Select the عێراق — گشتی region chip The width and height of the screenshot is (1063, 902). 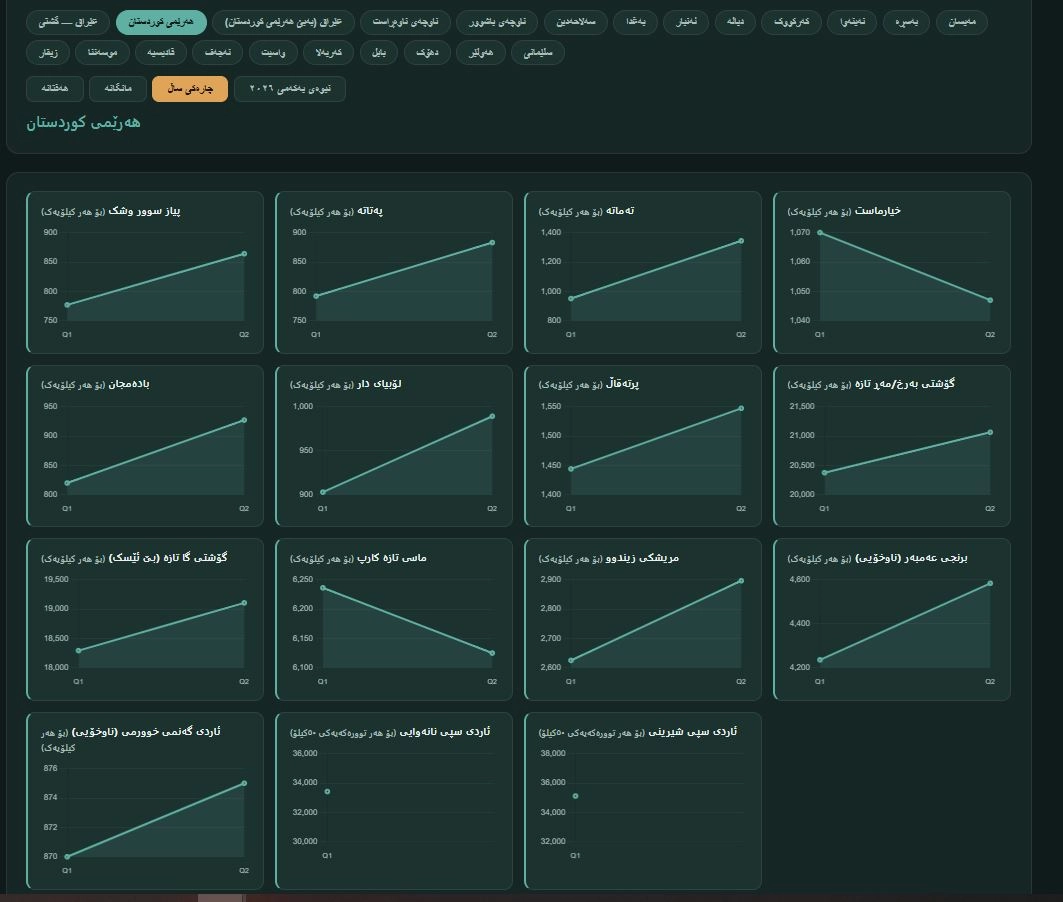tap(68, 22)
